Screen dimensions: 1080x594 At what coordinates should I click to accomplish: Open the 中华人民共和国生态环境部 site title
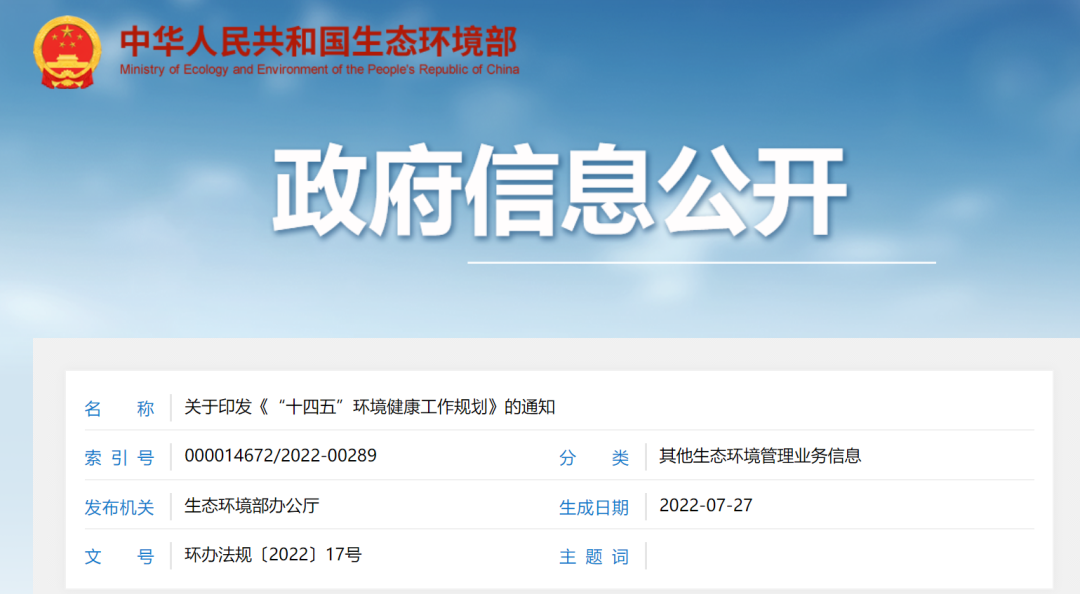pos(318,41)
